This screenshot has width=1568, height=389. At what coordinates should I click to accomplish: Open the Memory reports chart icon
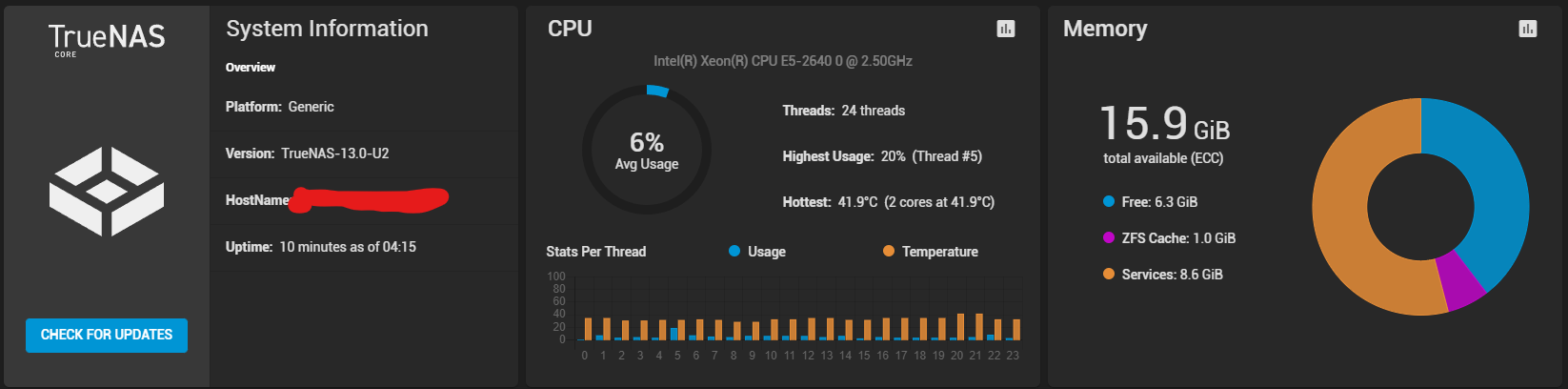pos(1527,30)
